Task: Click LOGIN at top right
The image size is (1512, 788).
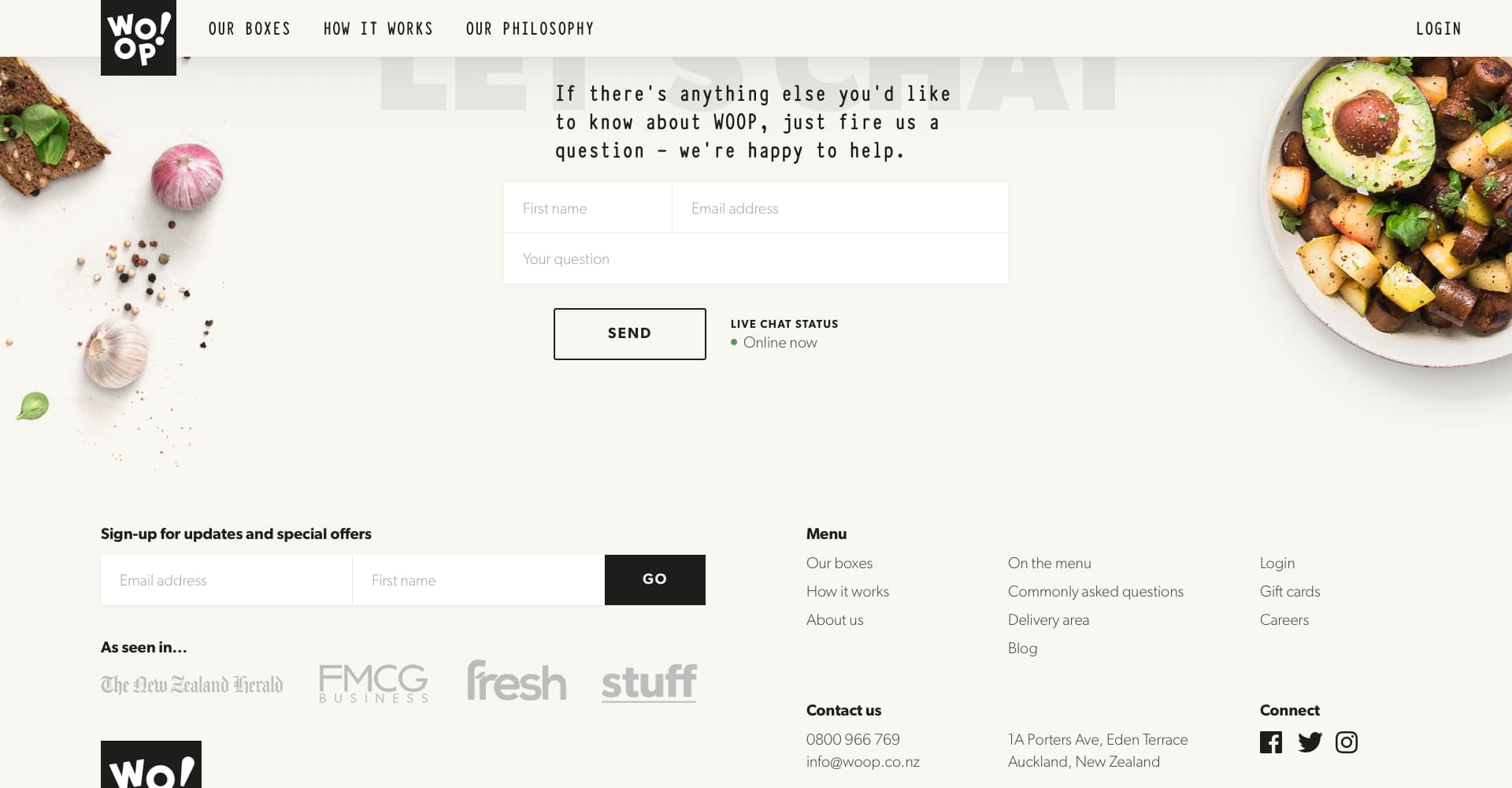Action: pyautogui.click(x=1438, y=28)
